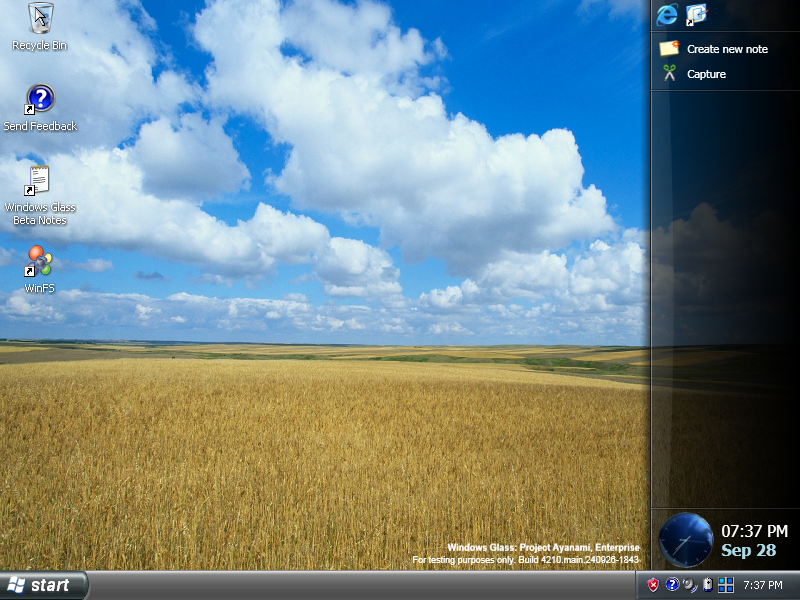Click the blue help question tray icon
The image size is (800, 600).
[x=672, y=584]
